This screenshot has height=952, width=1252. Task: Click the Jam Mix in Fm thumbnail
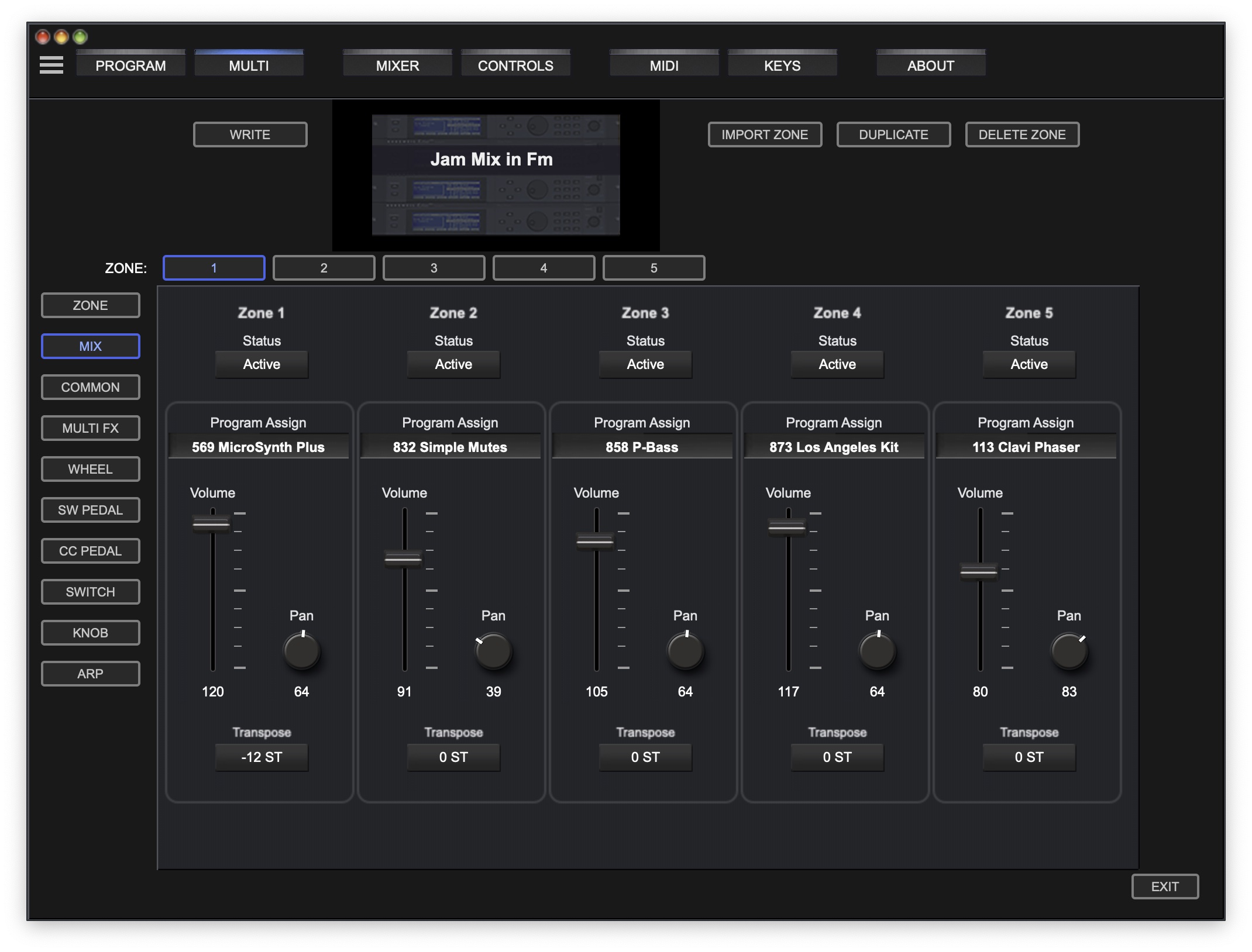(x=496, y=175)
